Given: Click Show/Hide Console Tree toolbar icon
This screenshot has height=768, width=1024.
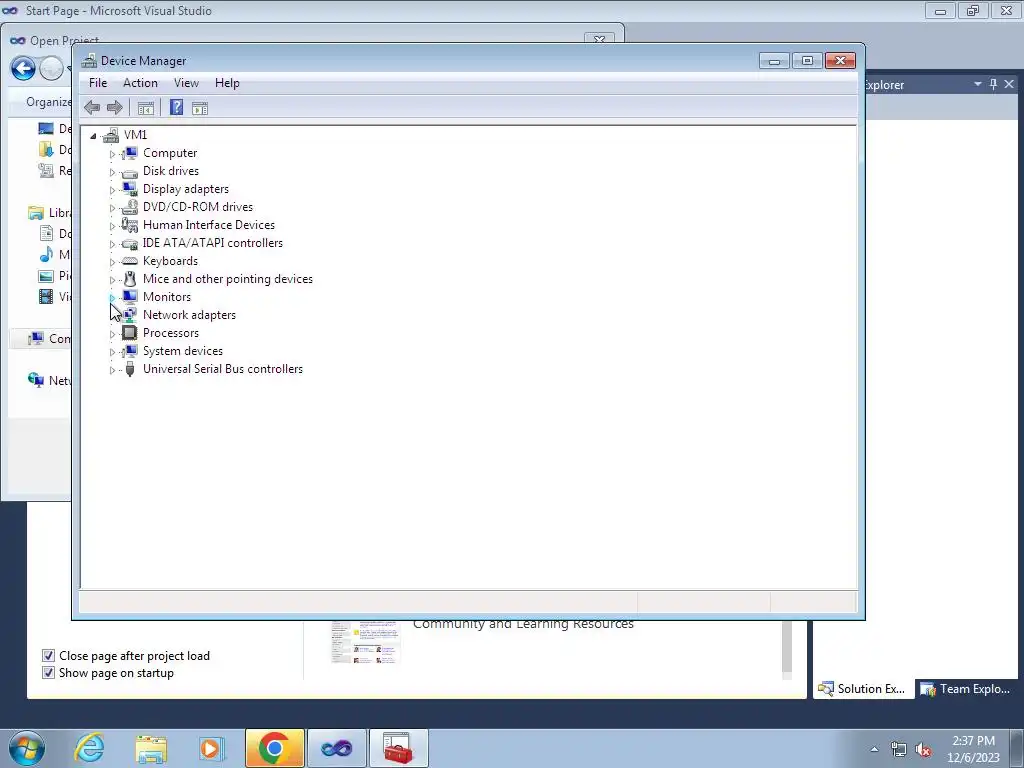Looking at the screenshot, I should [146, 108].
